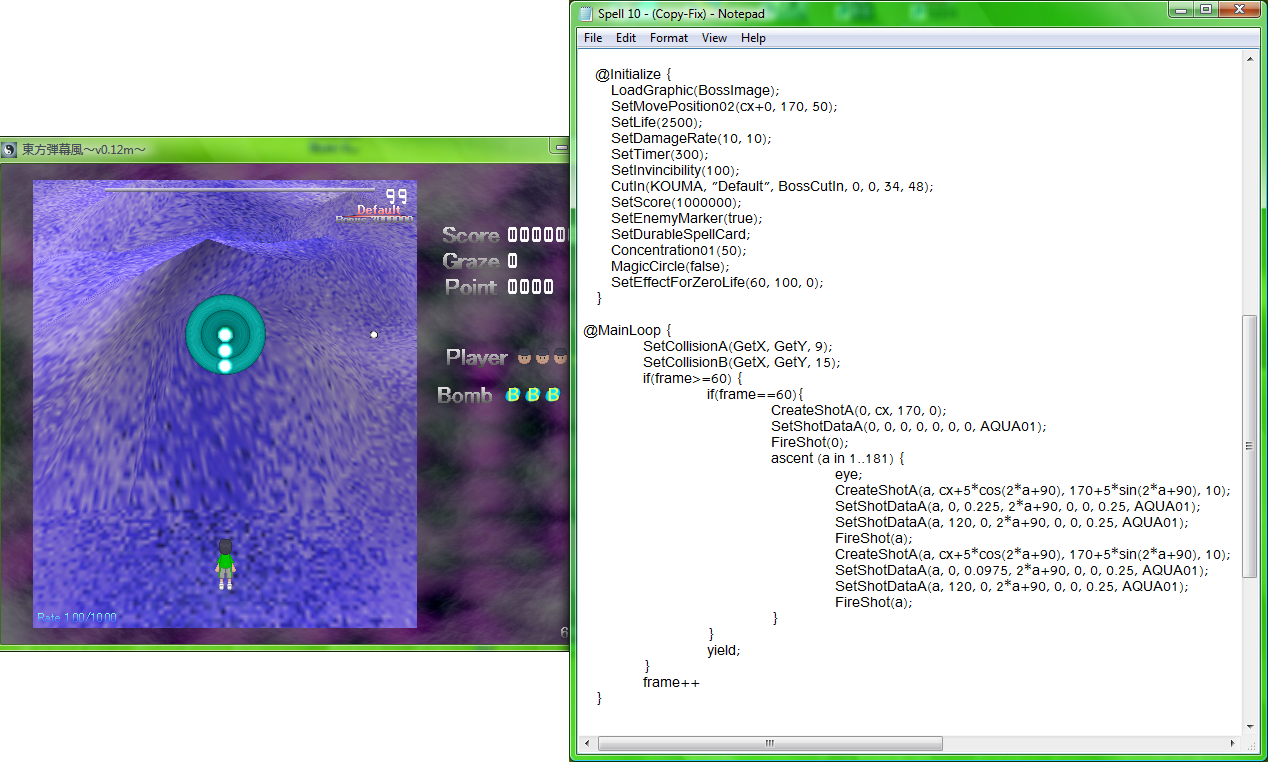Open the View menu in Notepad
This screenshot has height=763, width=1269.
tap(714, 38)
